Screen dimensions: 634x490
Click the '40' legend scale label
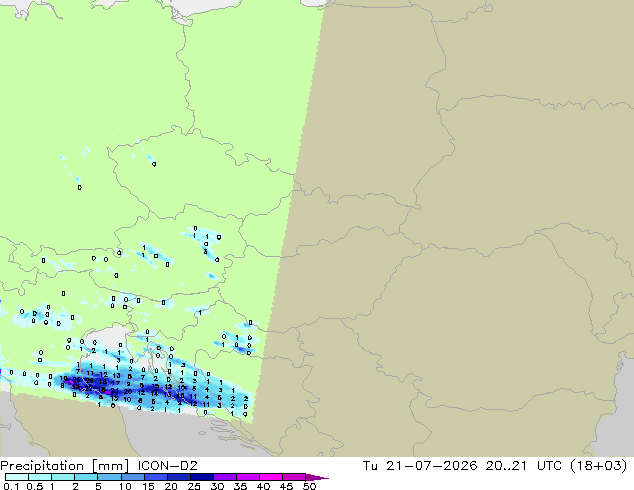pyautogui.click(x=263, y=486)
